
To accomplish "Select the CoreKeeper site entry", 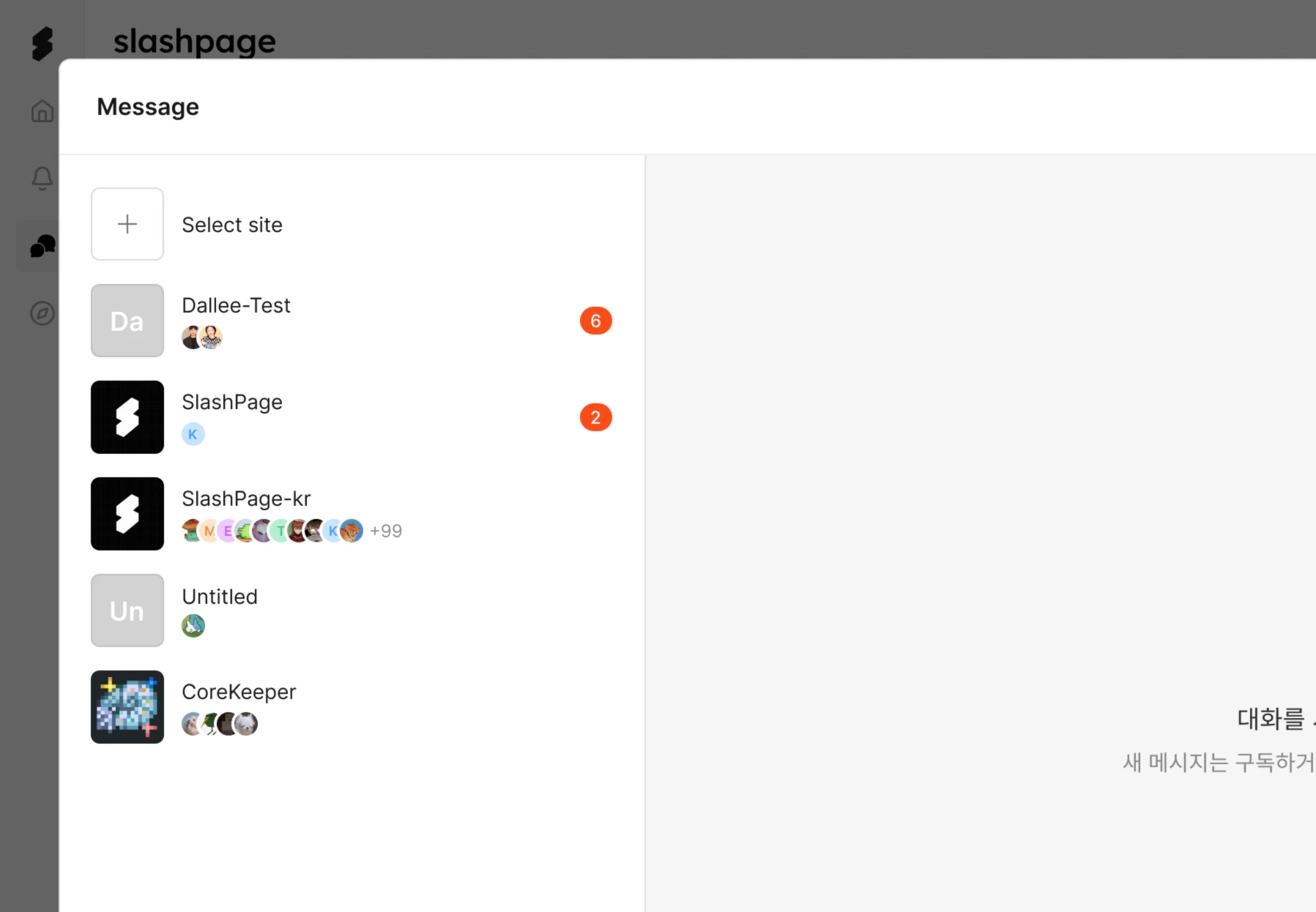I will click(x=352, y=707).
